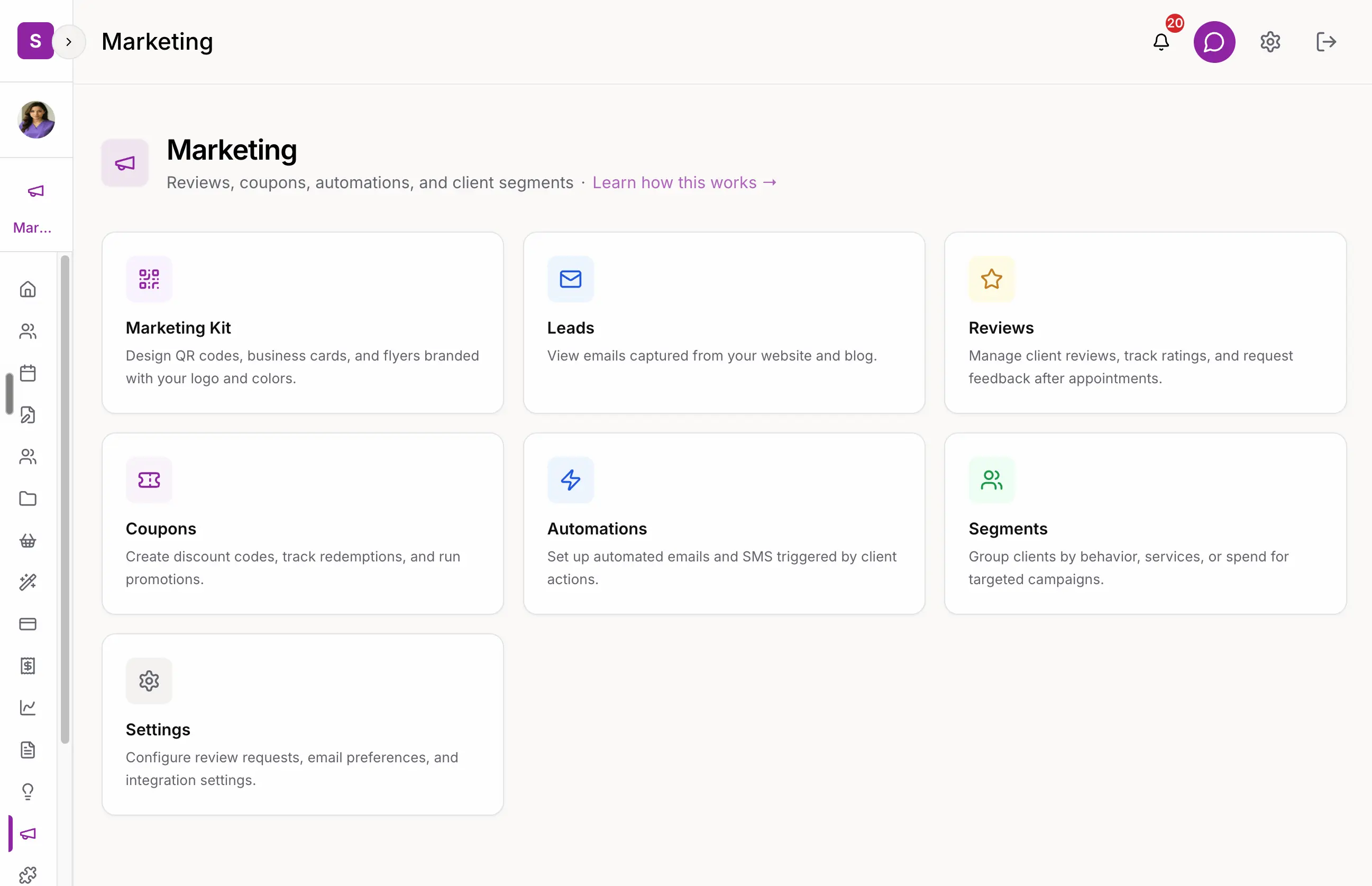Open the folder icon in sidebar
The image size is (1372, 886).
pos(28,498)
